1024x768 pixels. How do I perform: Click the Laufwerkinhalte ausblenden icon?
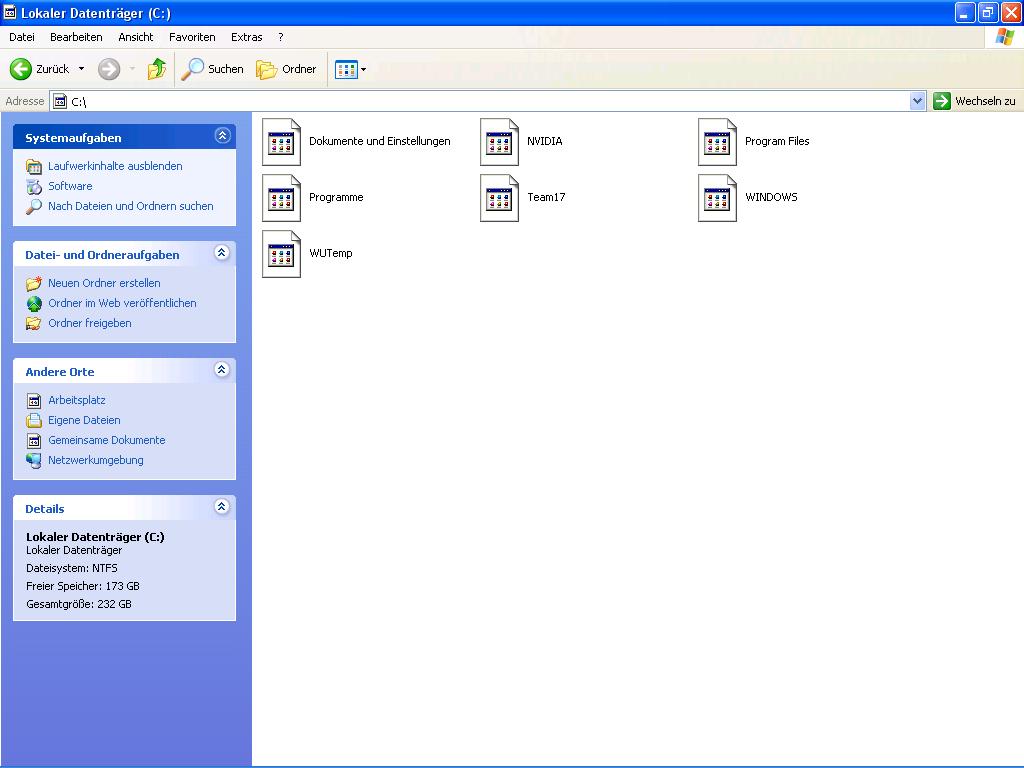pos(34,167)
